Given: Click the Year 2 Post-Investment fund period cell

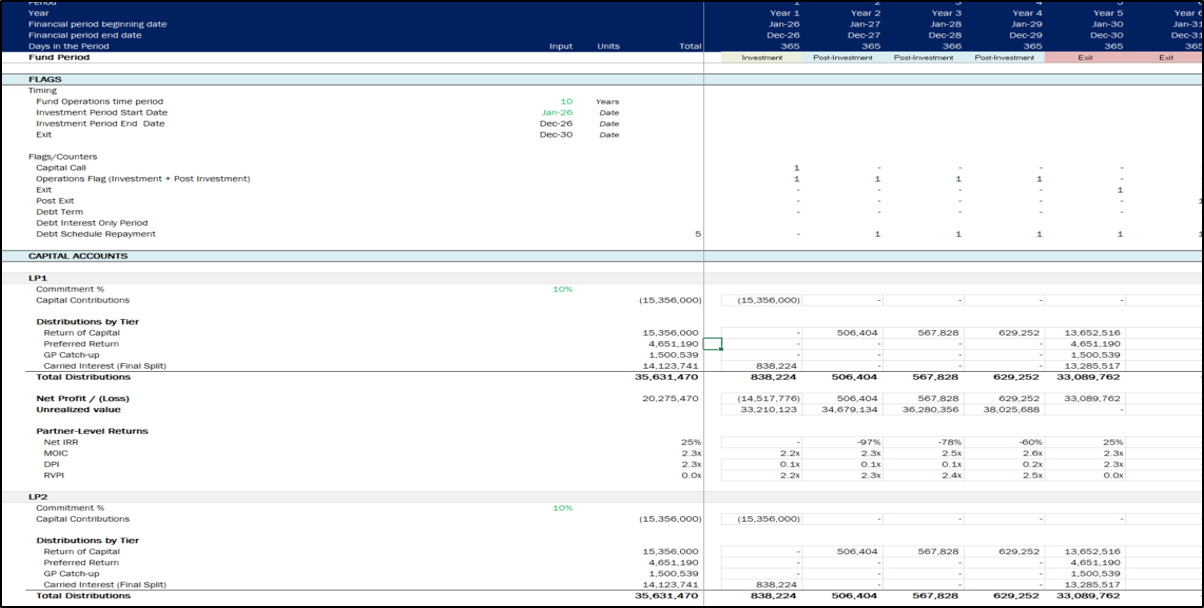Looking at the screenshot, I should point(843,58).
